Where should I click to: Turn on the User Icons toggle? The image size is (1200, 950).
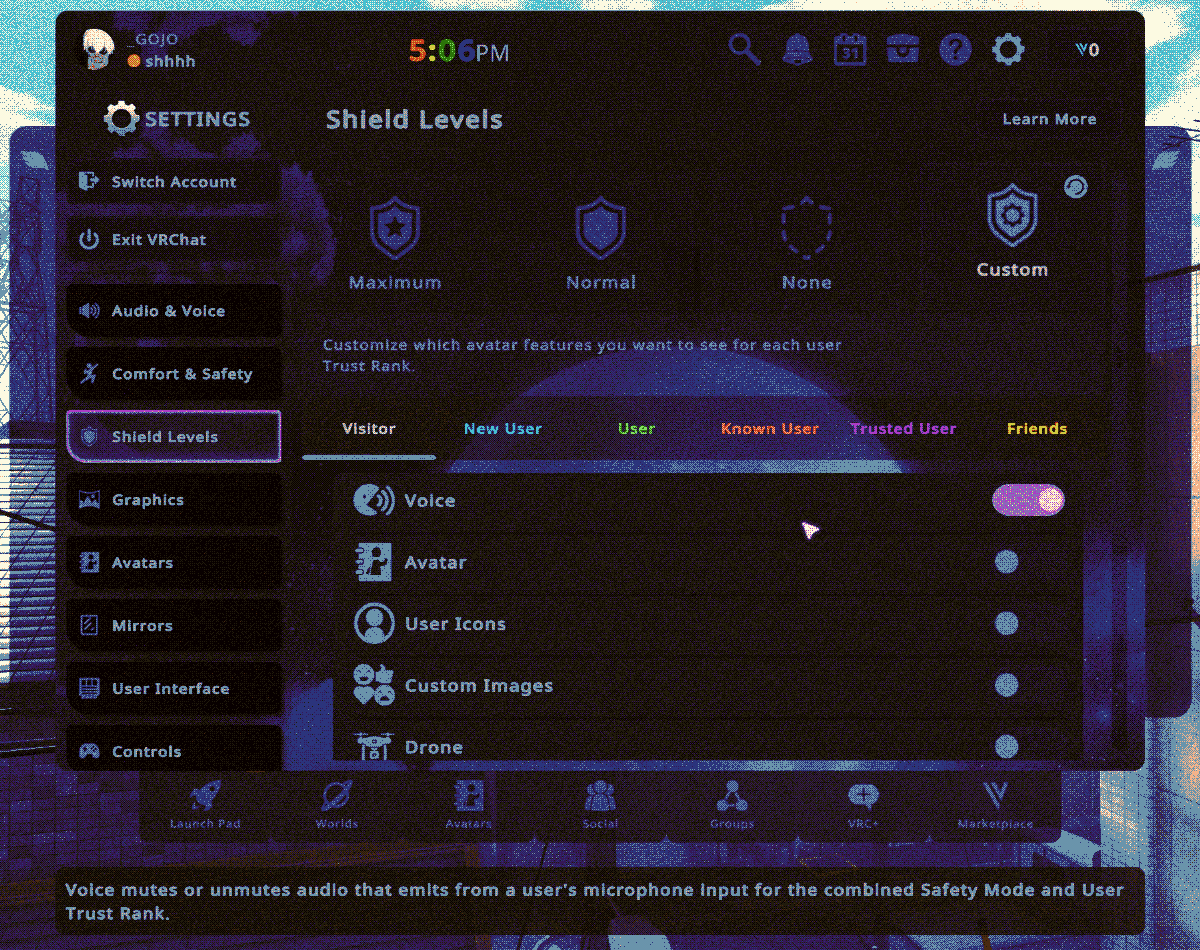click(1007, 624)
